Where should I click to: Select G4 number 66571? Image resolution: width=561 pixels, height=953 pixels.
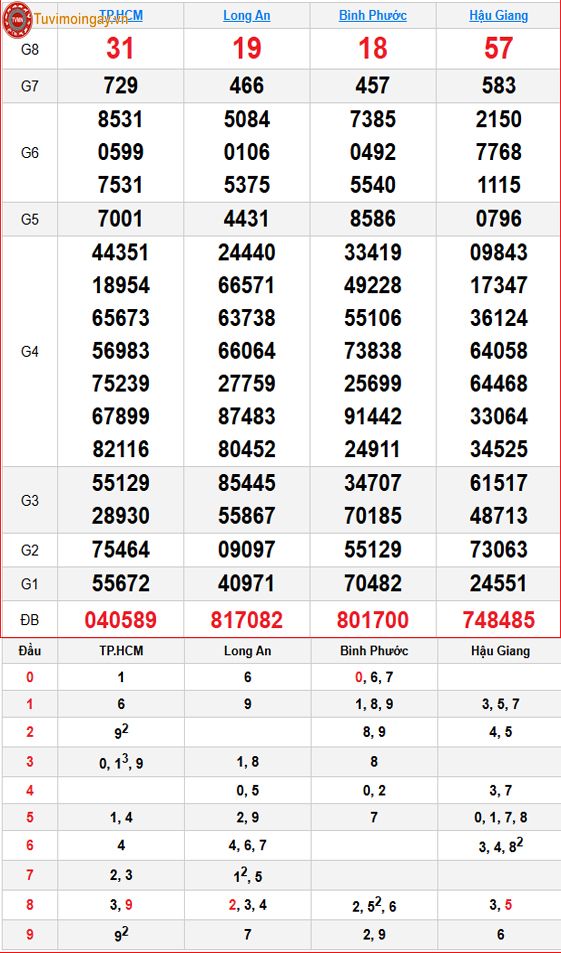click(x=246, y=286)
